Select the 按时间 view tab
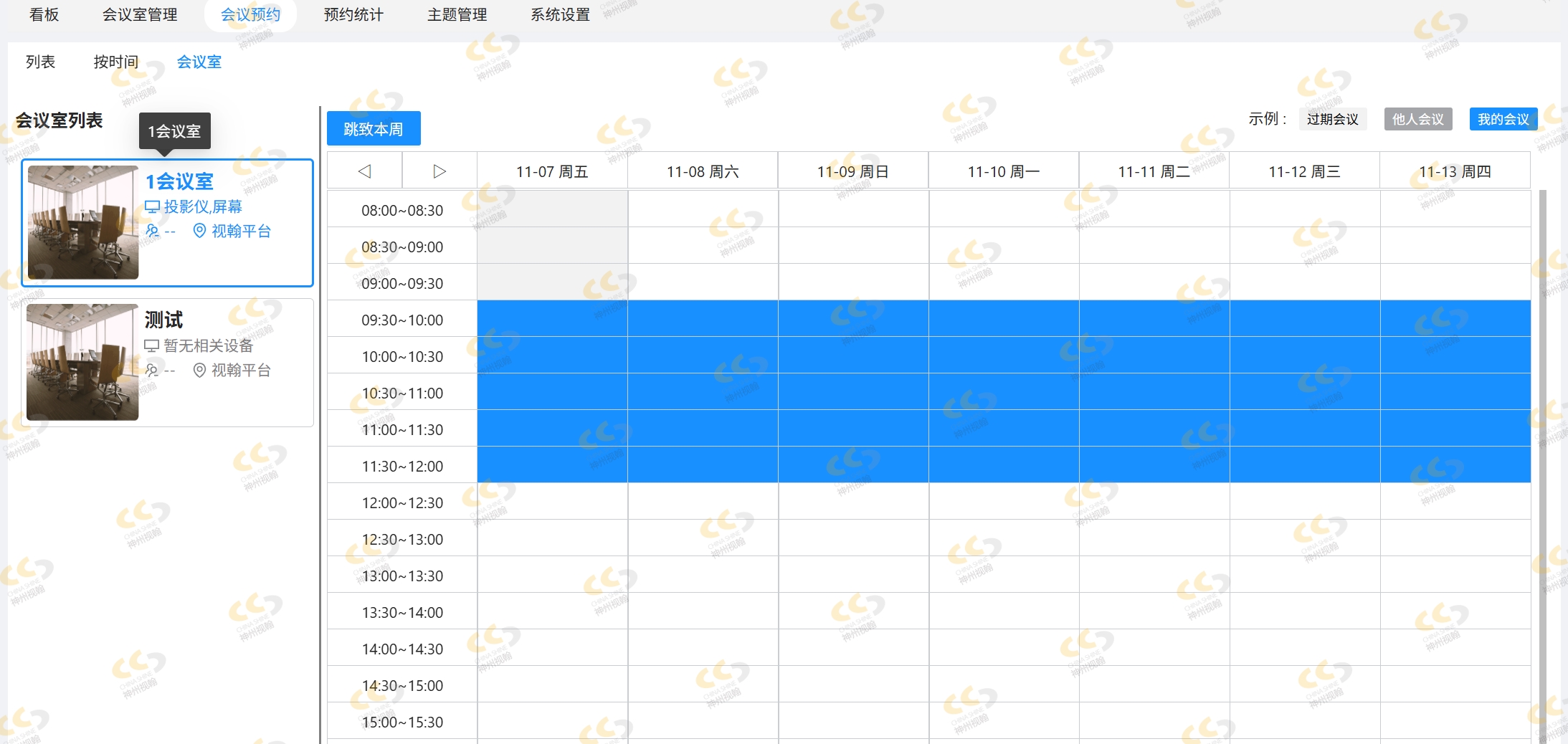Image resolution: width=1568 pixels, height=744 pixels. [x=115, y=62]
